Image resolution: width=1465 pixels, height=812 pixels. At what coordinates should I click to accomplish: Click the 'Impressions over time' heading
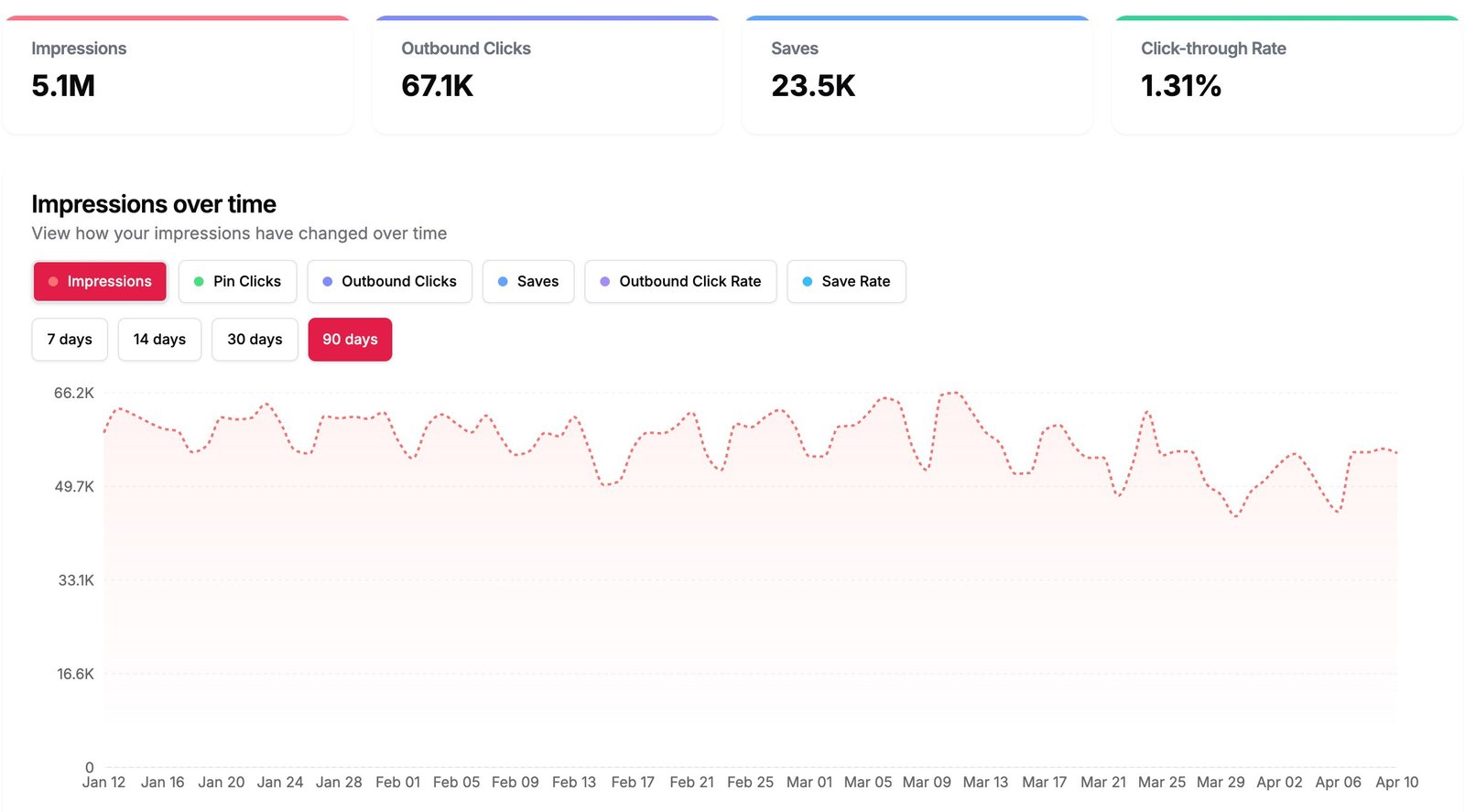pos(154,204)
